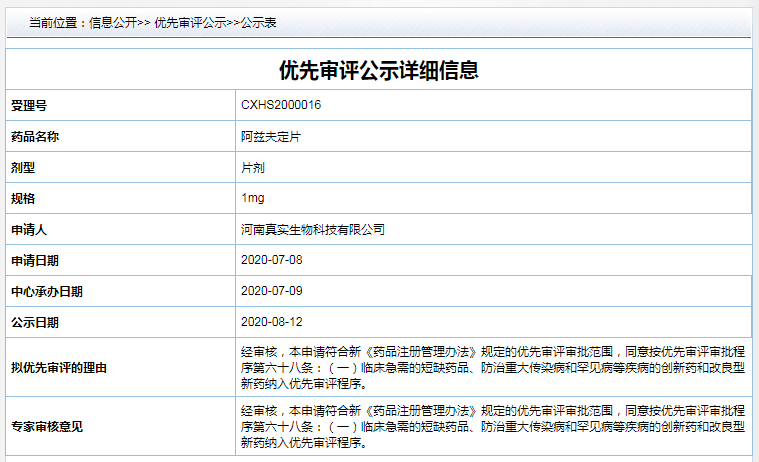Image resolution: width=759 pixels, height=462 pixels.
Task: Select the date 2020-07-09
Action: [272, 291]
